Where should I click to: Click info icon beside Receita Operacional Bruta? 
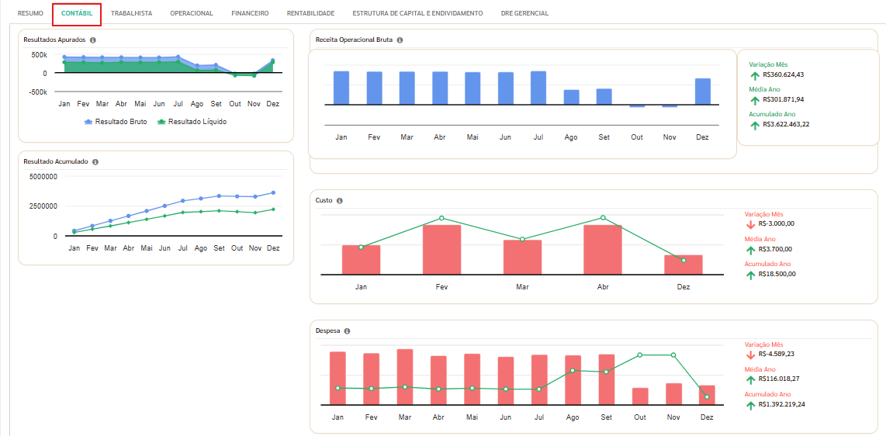[x=399, y=40]
